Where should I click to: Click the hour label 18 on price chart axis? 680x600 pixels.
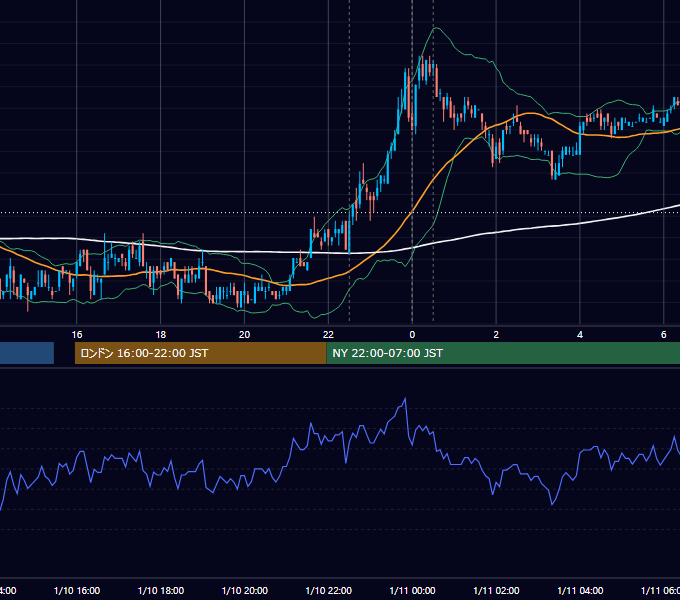click(x=160, y=335)
